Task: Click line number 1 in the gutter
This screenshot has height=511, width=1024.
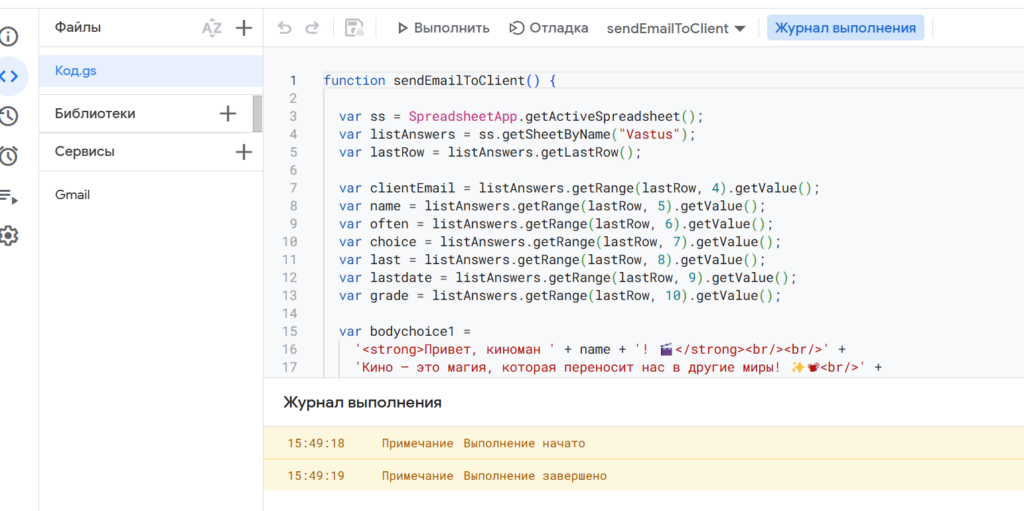Action: 293,81
